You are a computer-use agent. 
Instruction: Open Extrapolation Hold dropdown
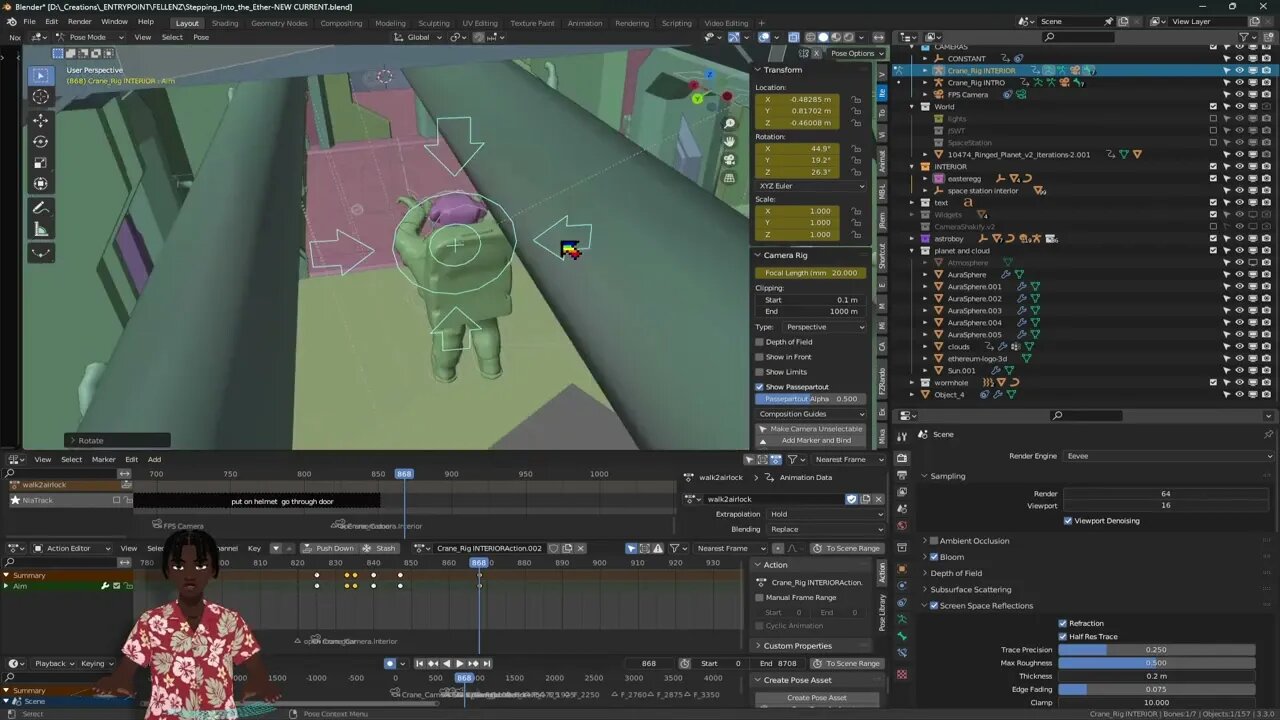[826, 514]
